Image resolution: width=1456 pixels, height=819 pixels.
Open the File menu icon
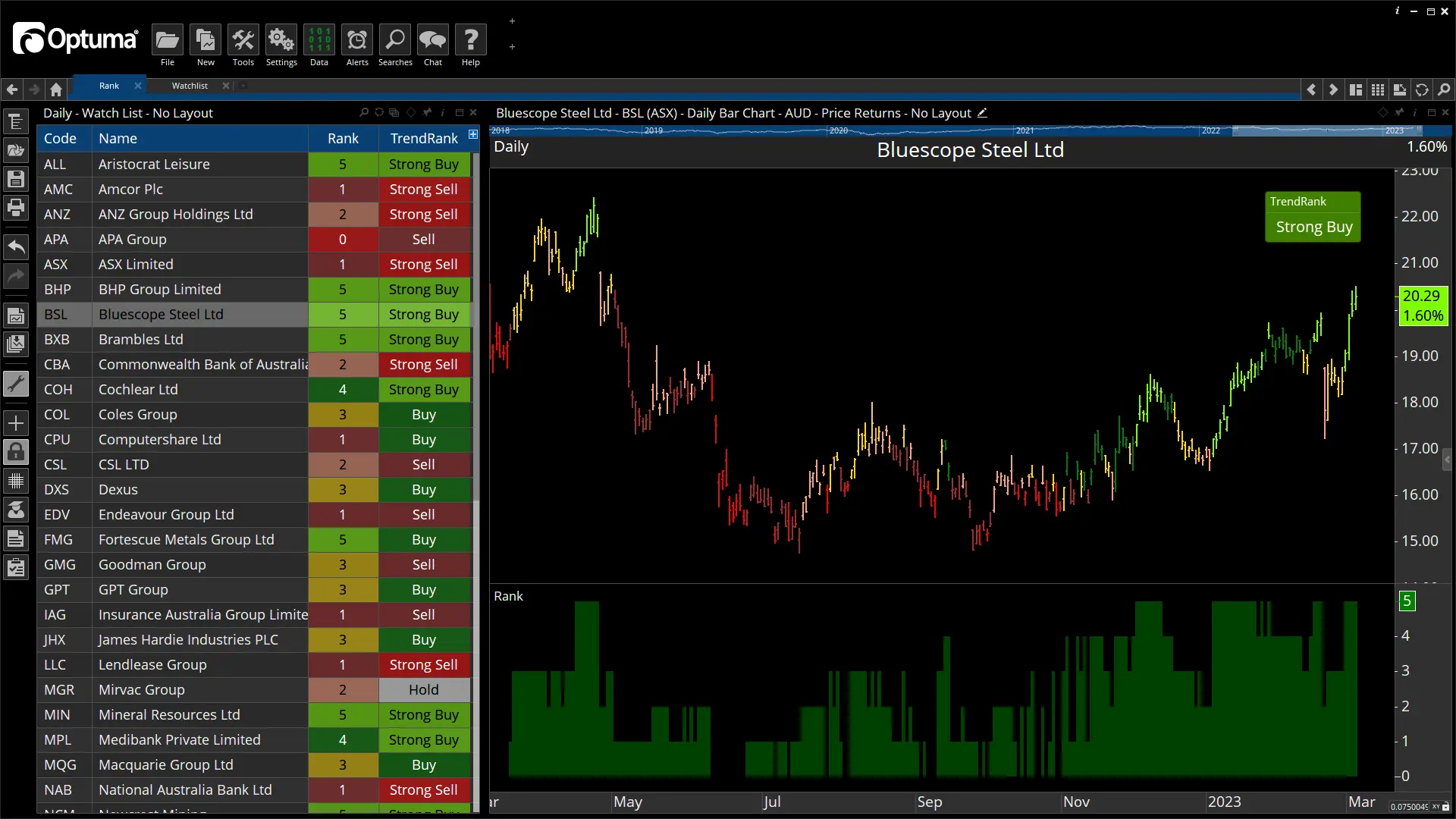(x=168, y=40)
